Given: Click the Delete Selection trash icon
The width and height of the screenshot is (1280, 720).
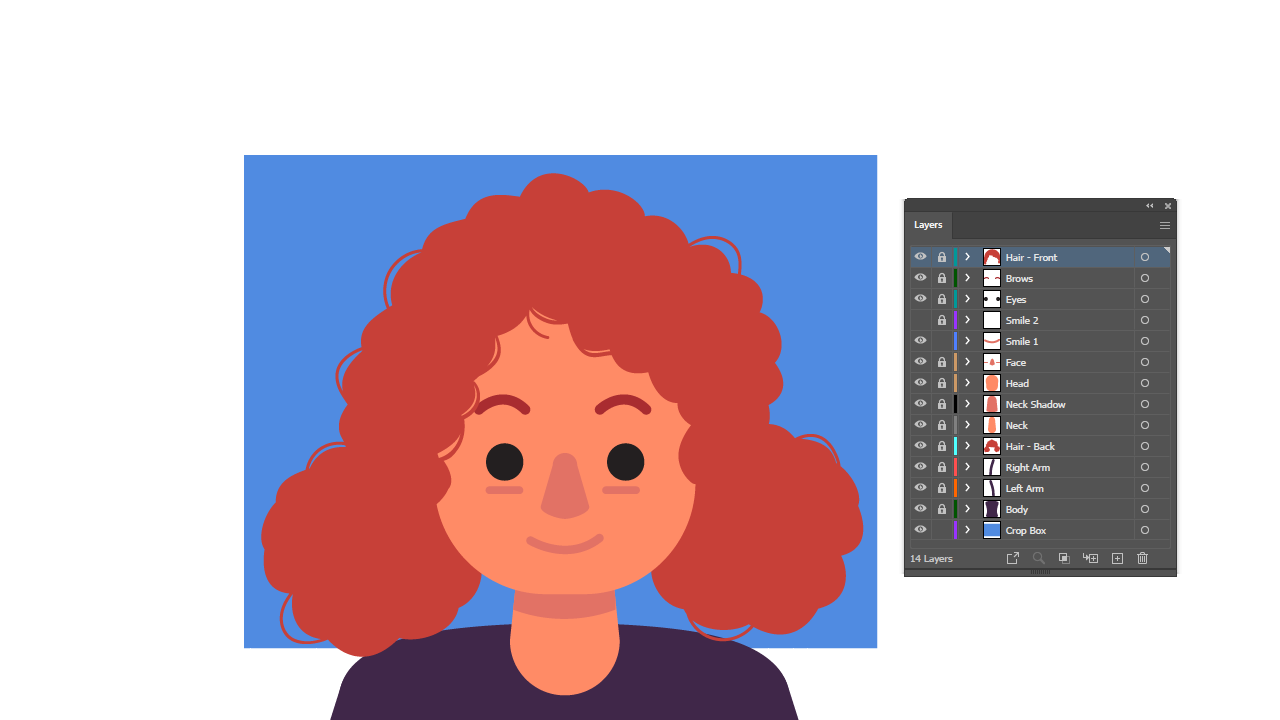Looking at the screenshot, I should [x=1142, y=558].
